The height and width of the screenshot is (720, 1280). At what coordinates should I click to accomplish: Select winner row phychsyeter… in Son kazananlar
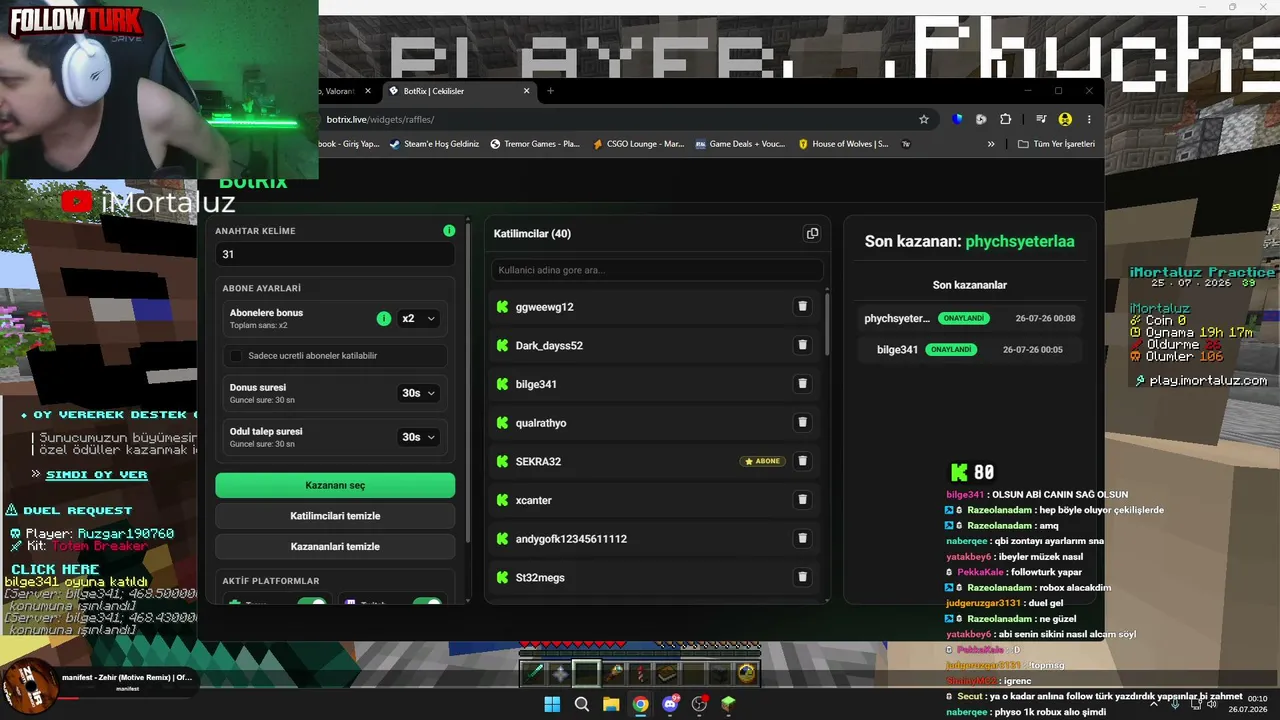coord(970,318)
